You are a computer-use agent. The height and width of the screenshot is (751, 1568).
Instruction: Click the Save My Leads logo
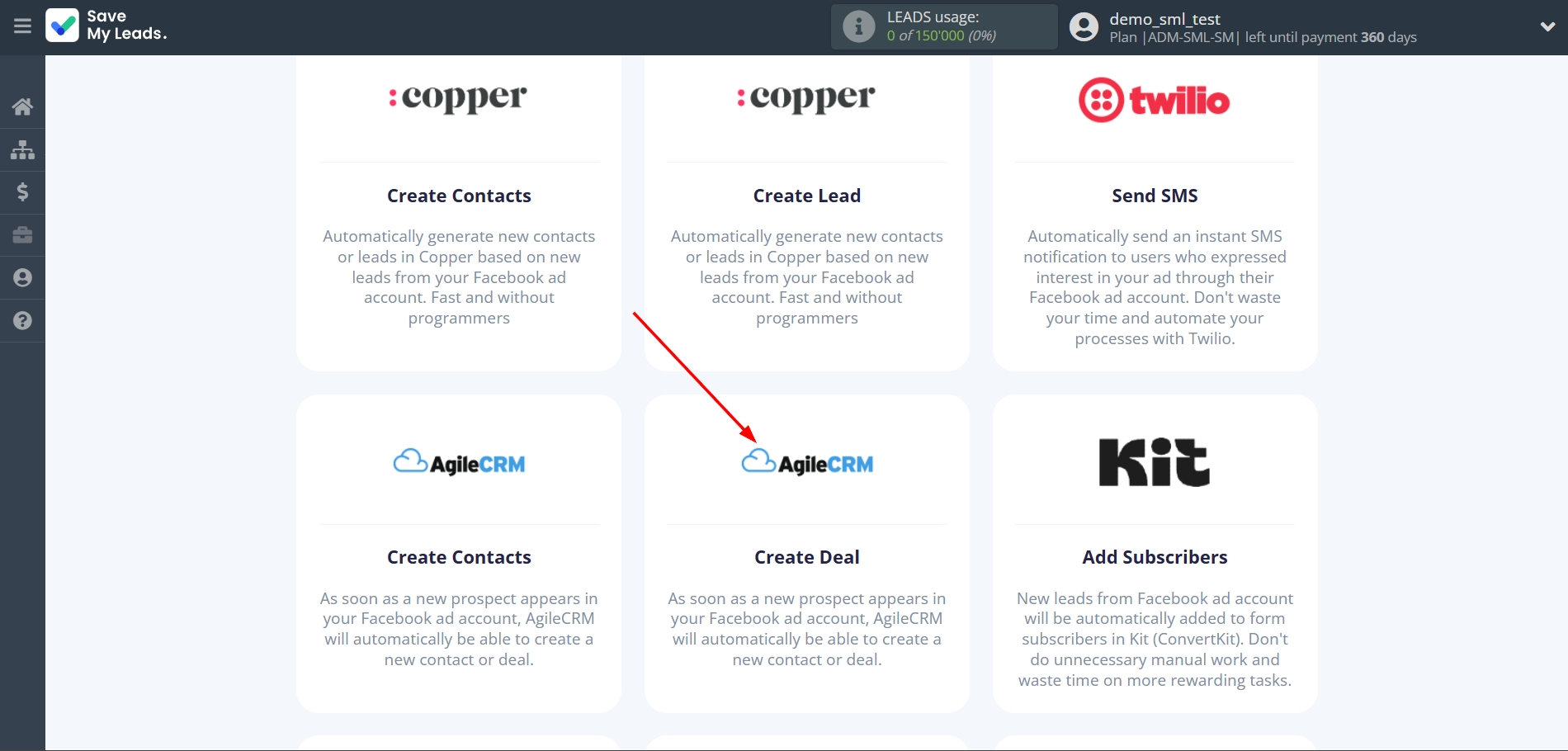106,26
